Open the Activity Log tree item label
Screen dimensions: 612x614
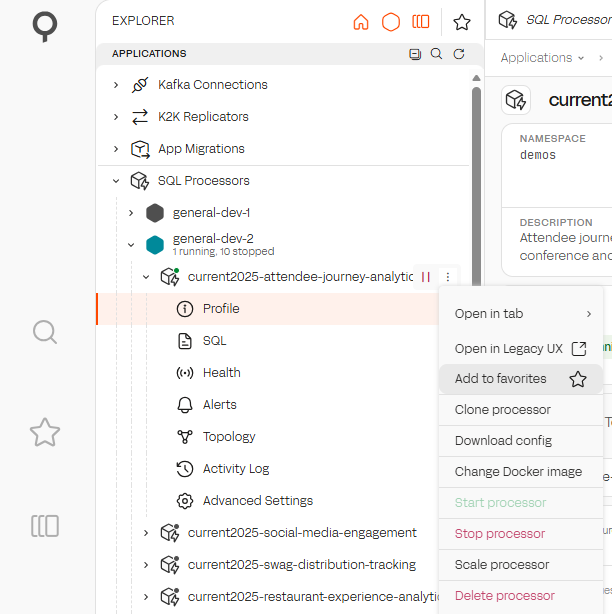click(x=236, y=469)
